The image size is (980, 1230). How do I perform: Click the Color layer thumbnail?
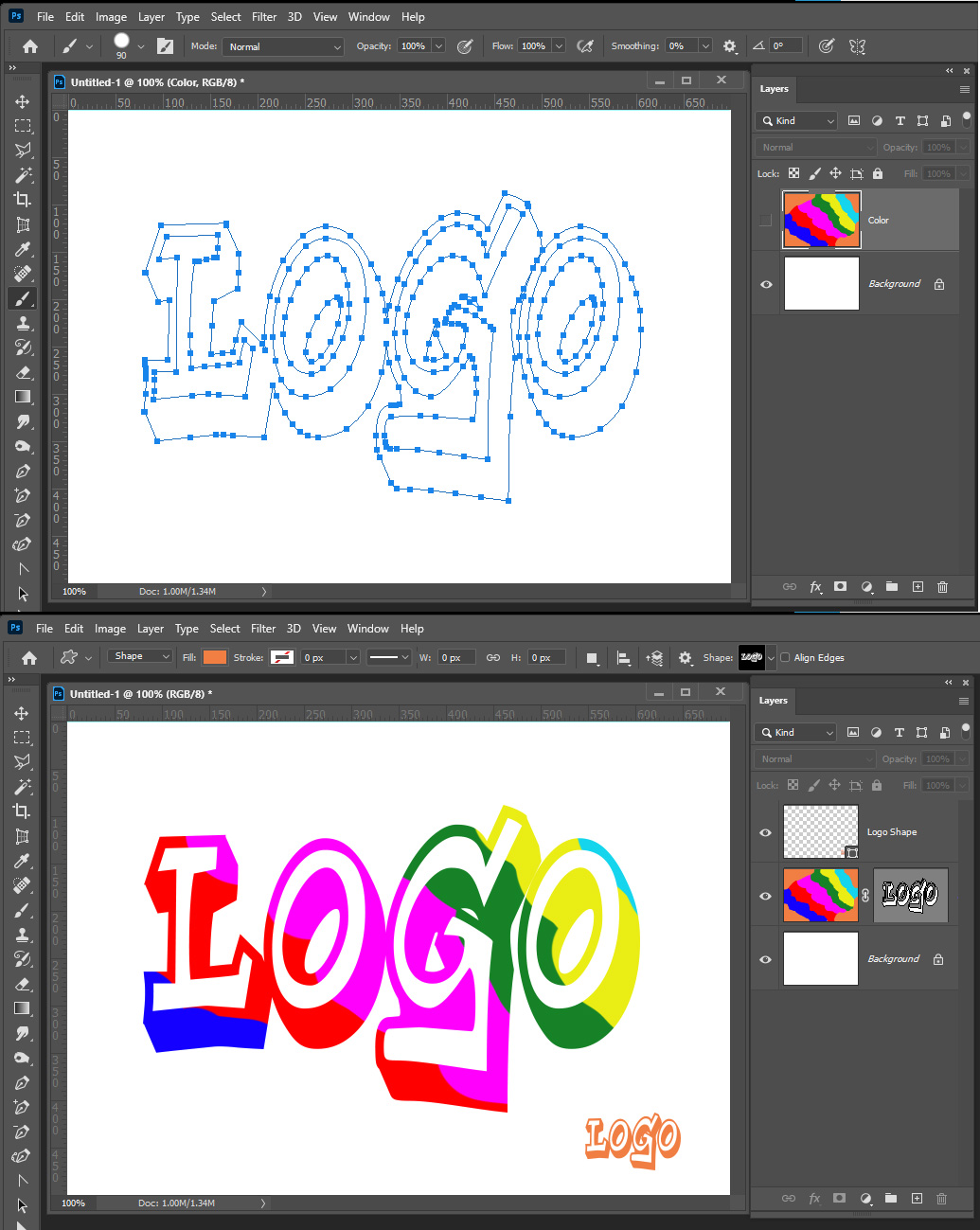click(x=820, y=220)
